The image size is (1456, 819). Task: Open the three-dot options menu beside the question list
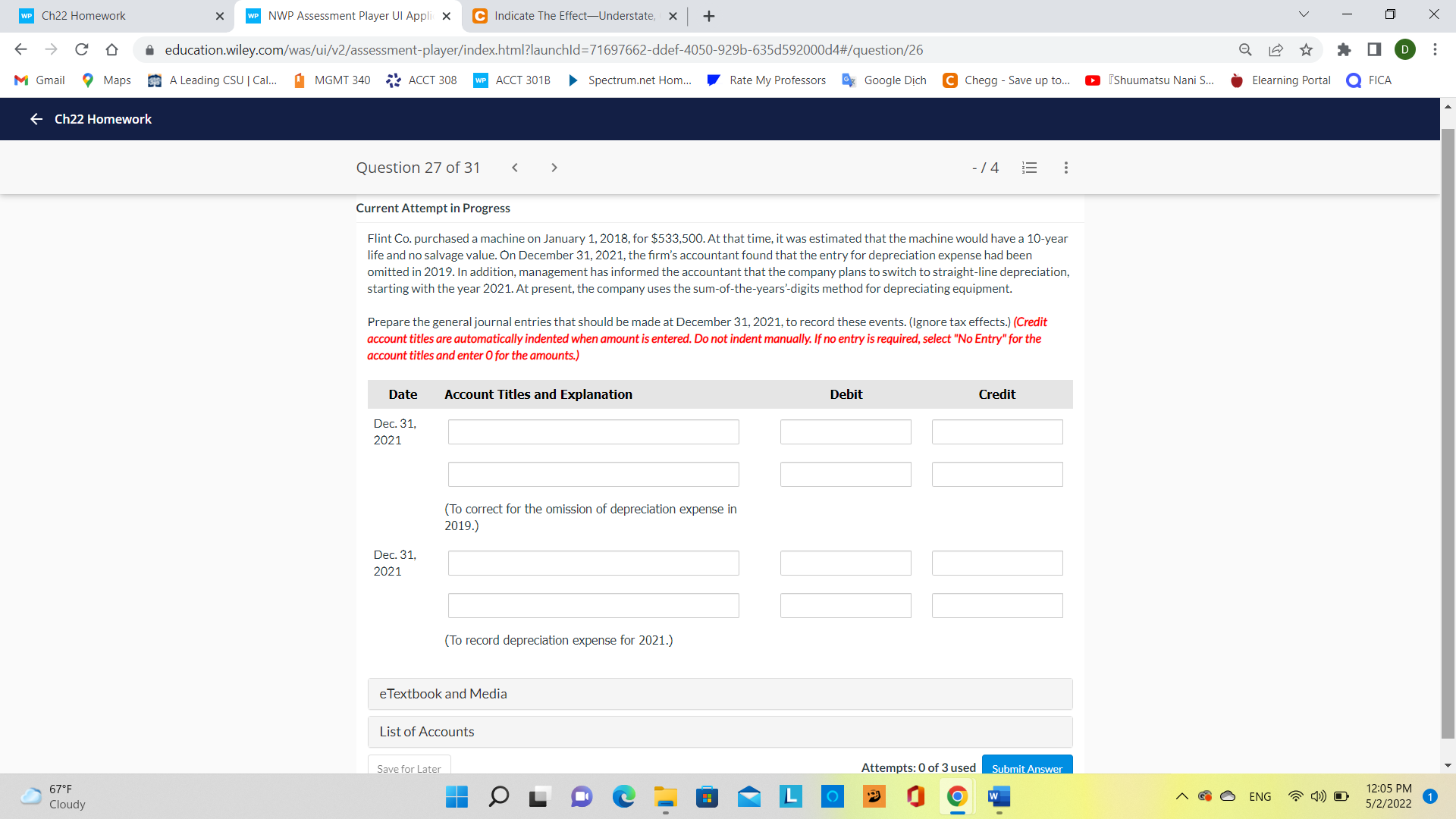click(x=1065, y=168)
